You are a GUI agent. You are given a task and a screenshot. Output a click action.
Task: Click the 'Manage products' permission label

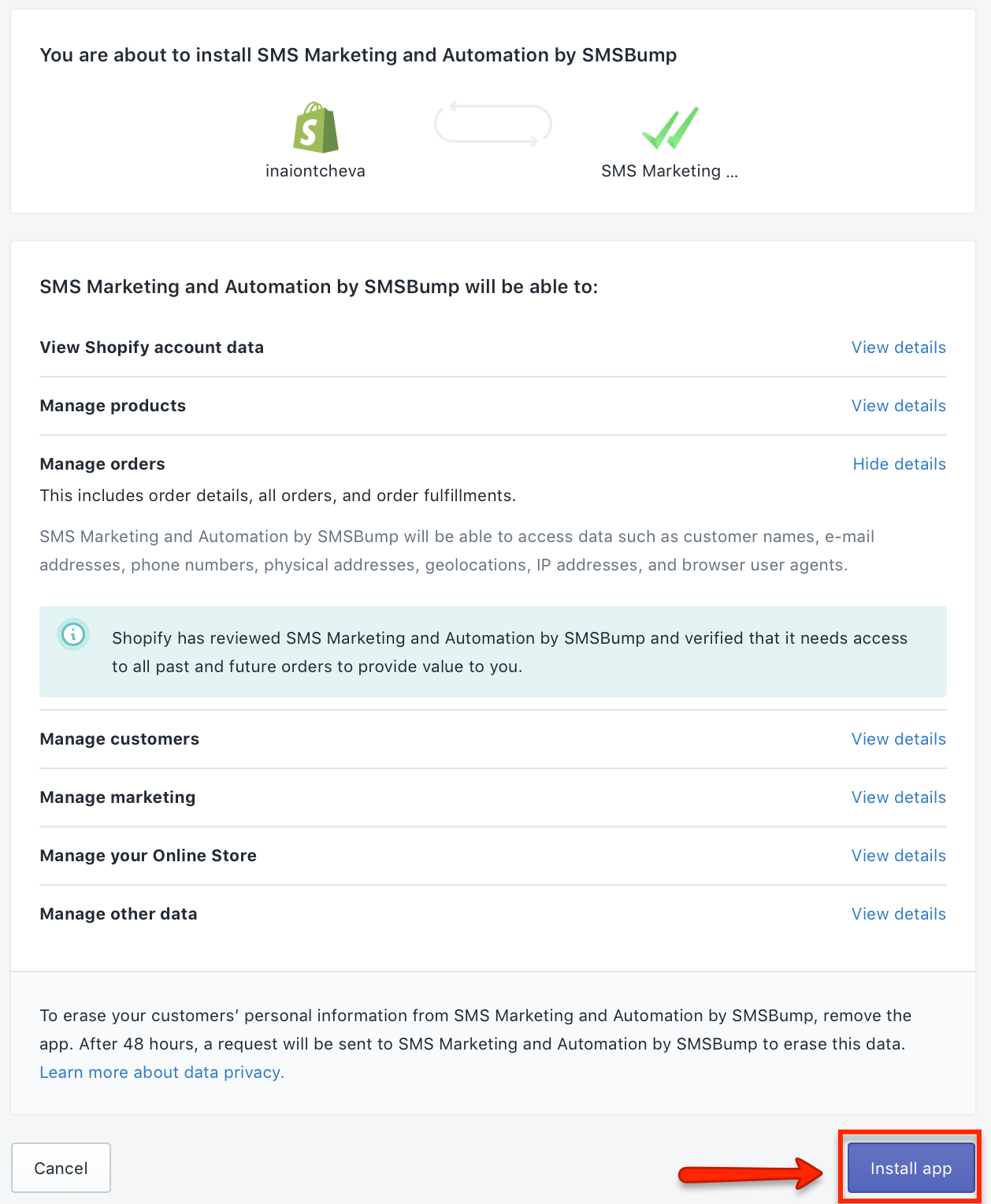click(113, 406)
